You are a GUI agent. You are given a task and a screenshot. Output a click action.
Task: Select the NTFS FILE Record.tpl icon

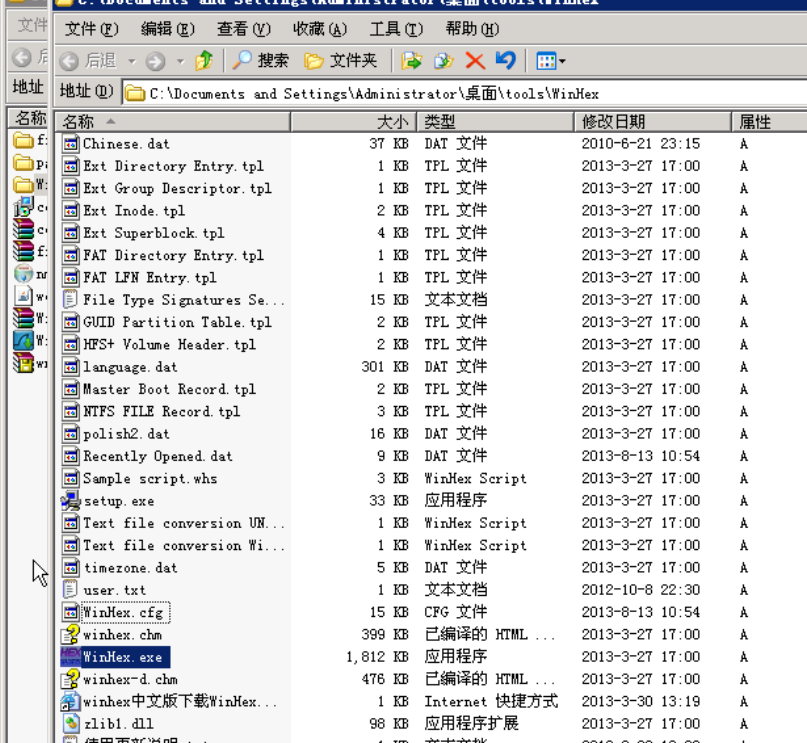[x=71, y=411]
